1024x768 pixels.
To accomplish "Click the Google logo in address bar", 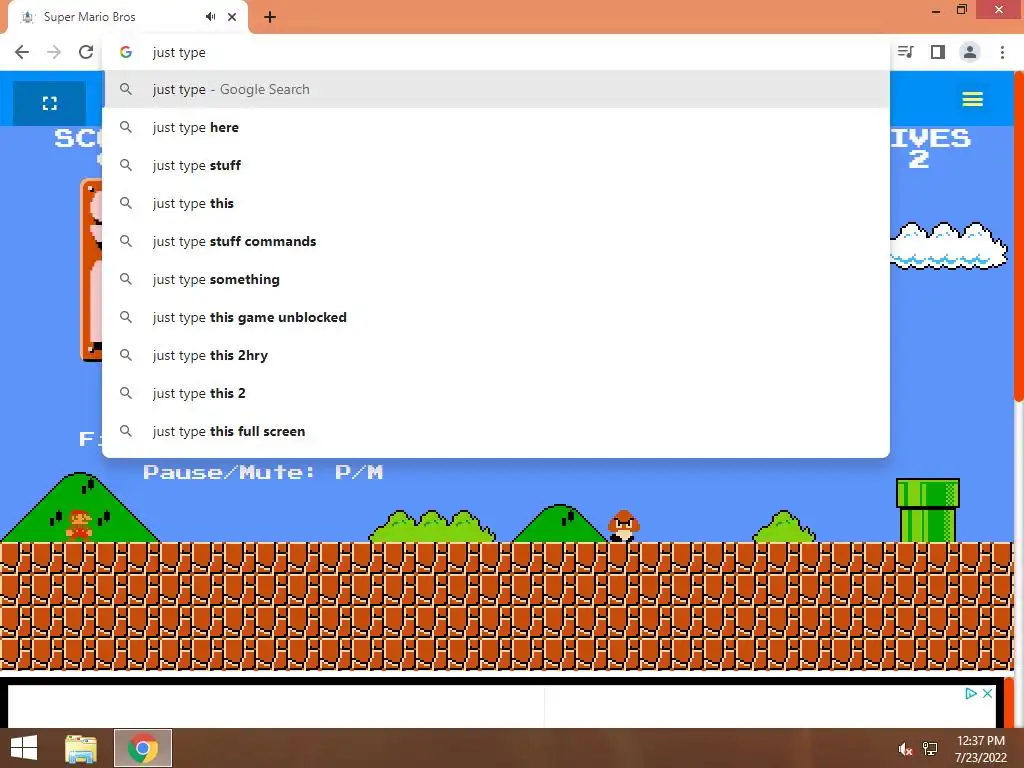I will [125, 52].
